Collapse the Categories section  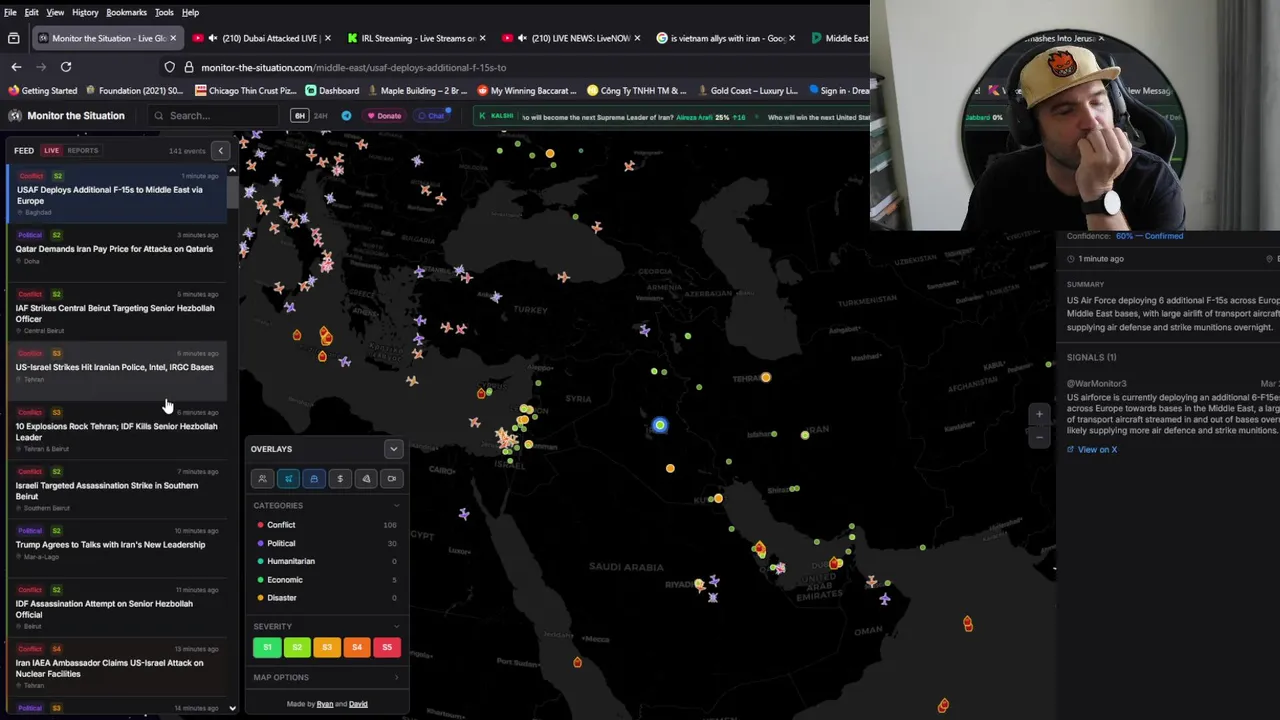[327, 506]
